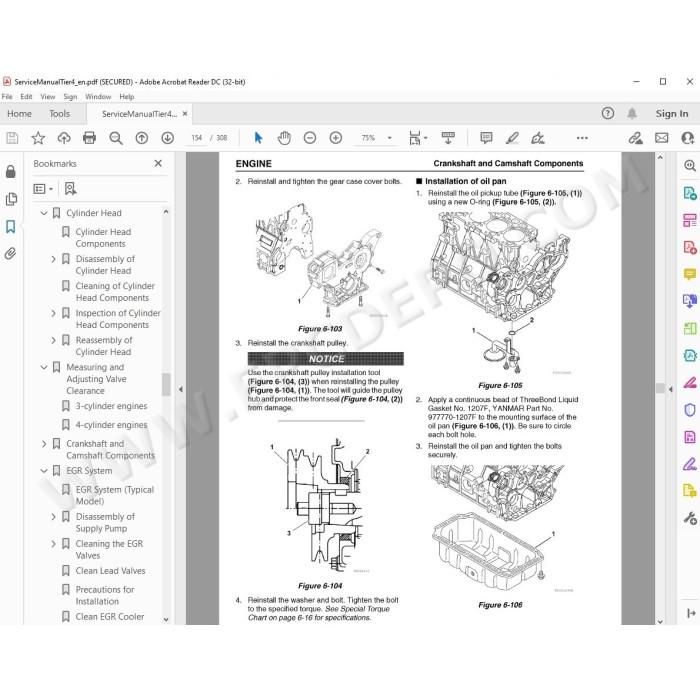
Task: Open the find text magnifier tool
Action: (x=116, y=138)
